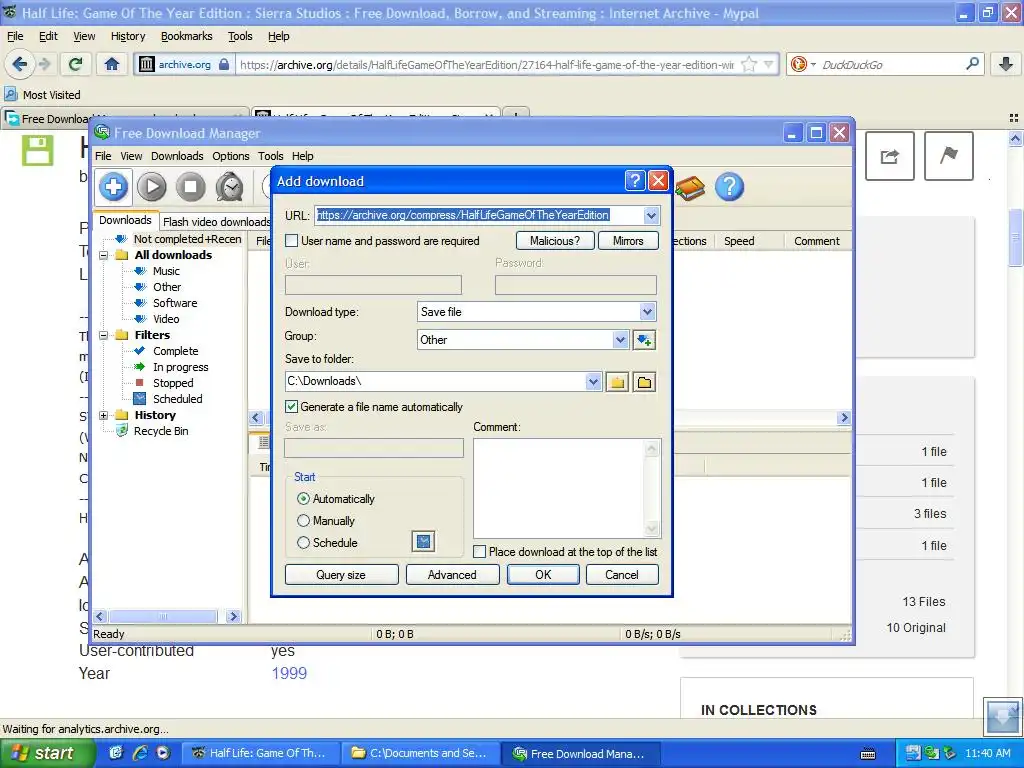Switch to the Flash video downloads tab
This screenshot has height=768, width=1024.
click(216, 222)
